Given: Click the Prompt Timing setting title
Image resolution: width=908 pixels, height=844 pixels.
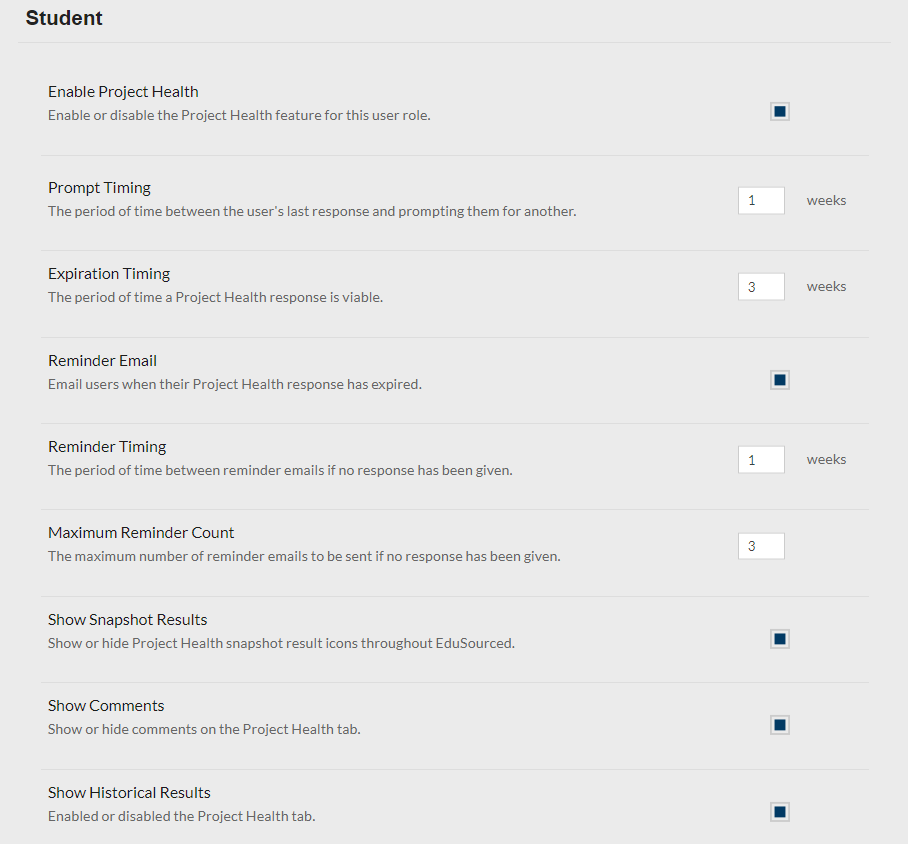Looking at the screenshot, I should pos(99,188).
